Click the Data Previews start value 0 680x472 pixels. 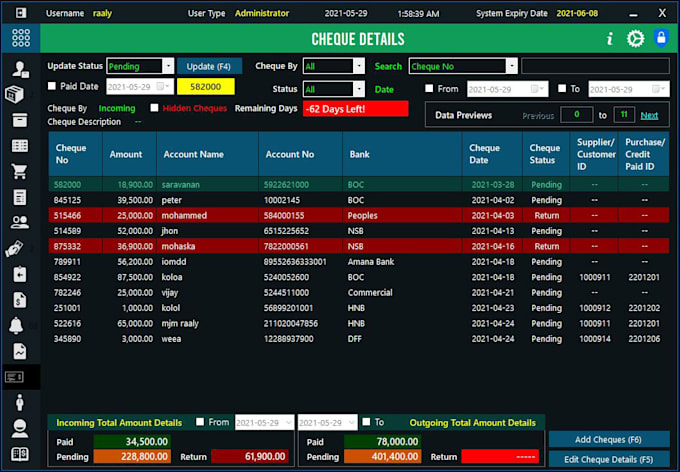576,115
